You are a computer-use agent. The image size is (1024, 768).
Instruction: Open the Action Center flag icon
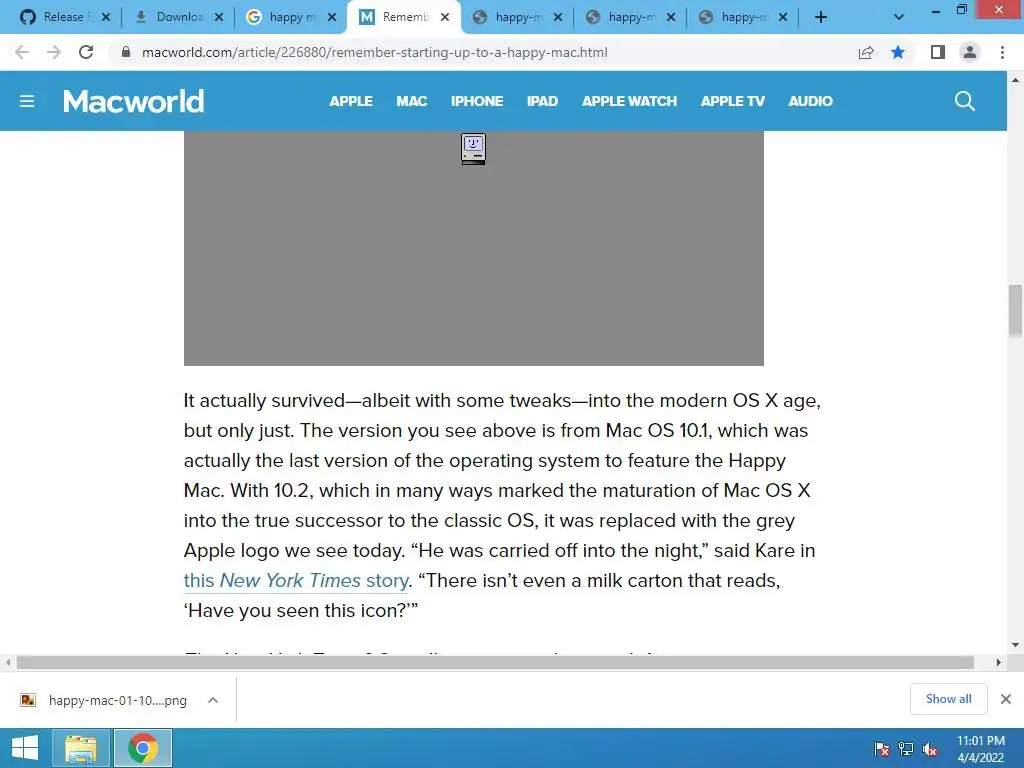pos(882,749)
